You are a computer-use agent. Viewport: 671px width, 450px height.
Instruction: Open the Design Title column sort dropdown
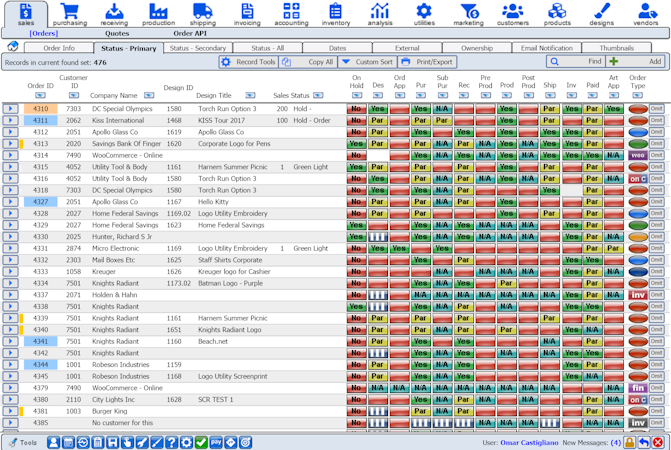coord(250,95)
